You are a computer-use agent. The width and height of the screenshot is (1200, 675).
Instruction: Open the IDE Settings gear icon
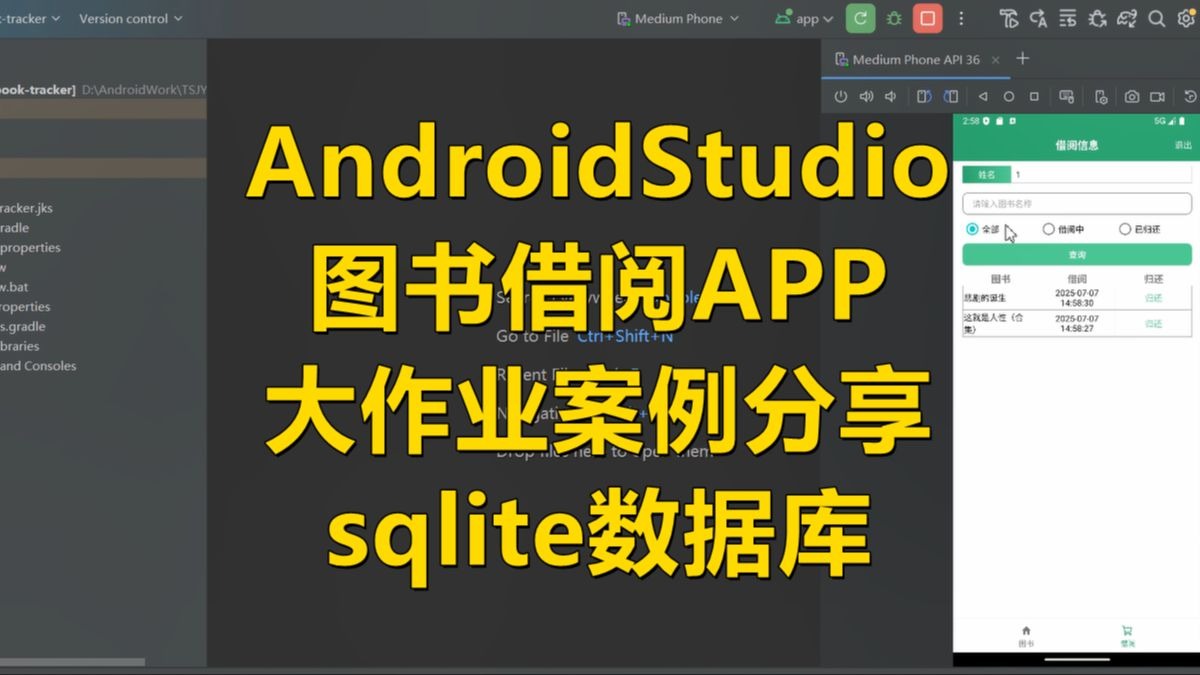click(1186, 17)
